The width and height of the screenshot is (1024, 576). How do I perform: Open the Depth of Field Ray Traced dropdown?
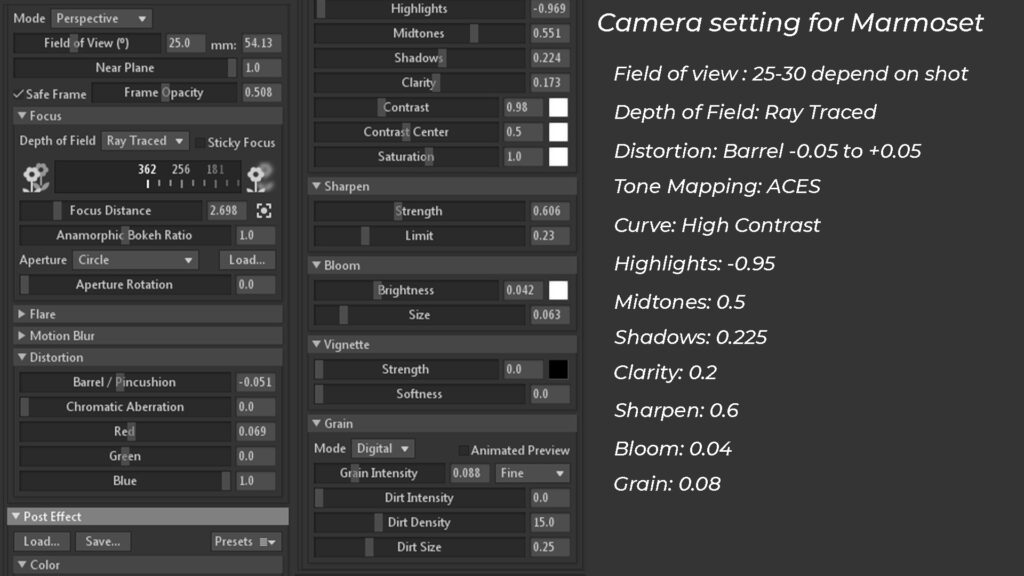pyautogui.click(x=145, y=141)
